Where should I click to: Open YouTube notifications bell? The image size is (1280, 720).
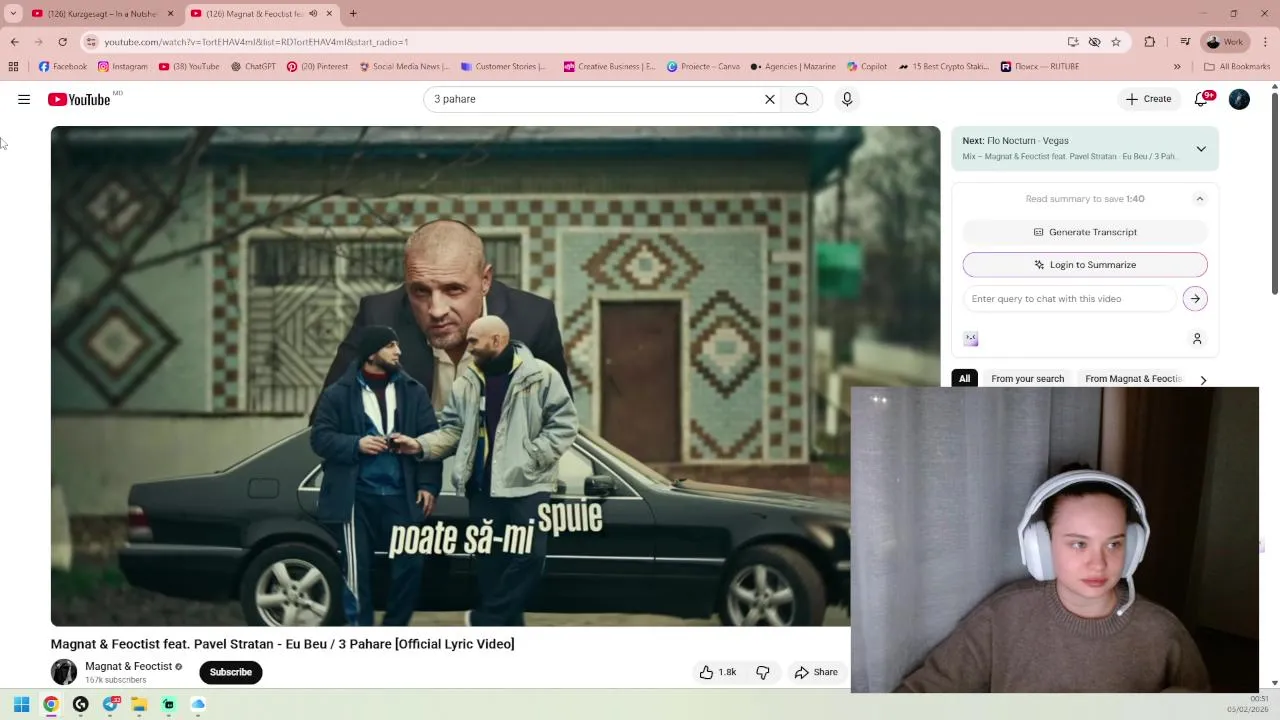[1202, 99]
